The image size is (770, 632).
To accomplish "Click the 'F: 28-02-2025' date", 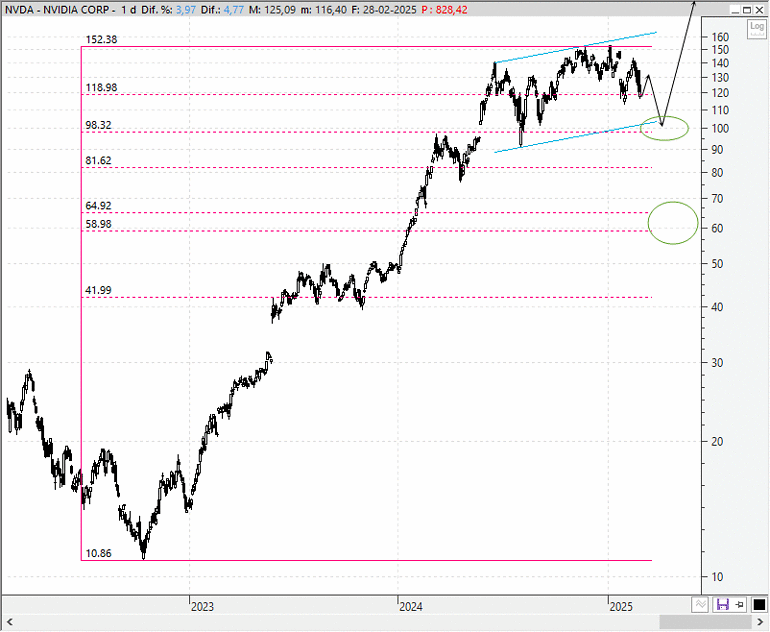I will click(384, 10).
